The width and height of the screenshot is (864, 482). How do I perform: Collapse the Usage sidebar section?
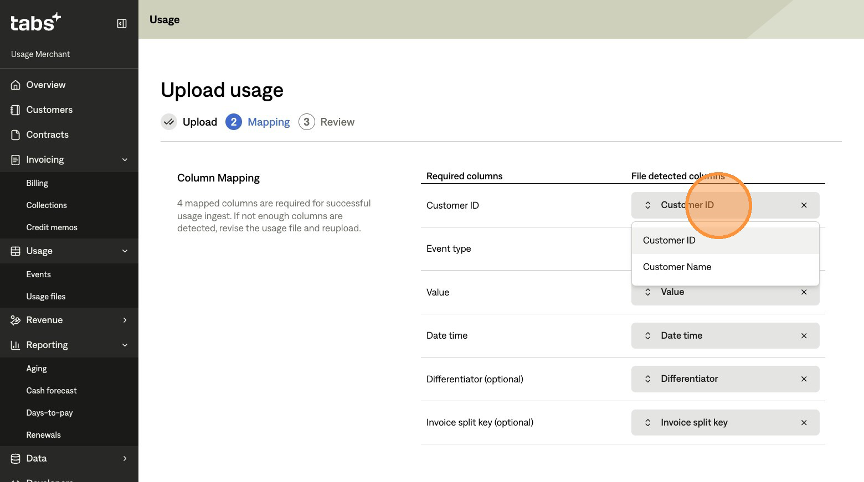point(124,251)
